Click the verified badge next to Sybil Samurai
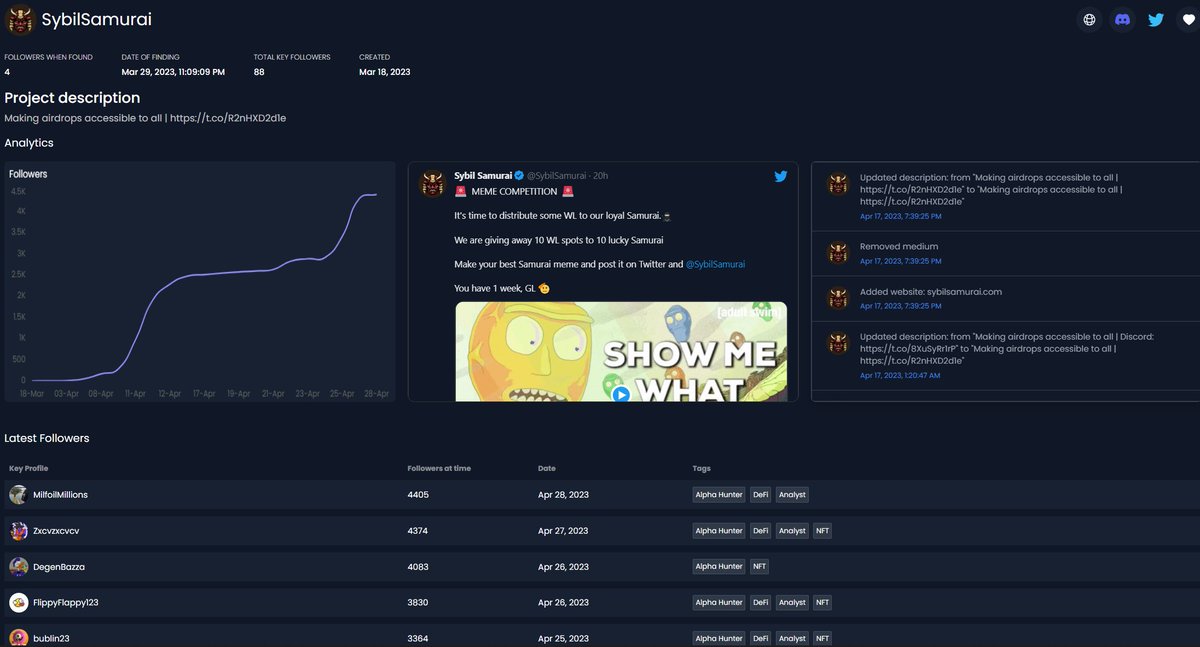This screenshot has height=647, width=1200. [x=519, y=176]
